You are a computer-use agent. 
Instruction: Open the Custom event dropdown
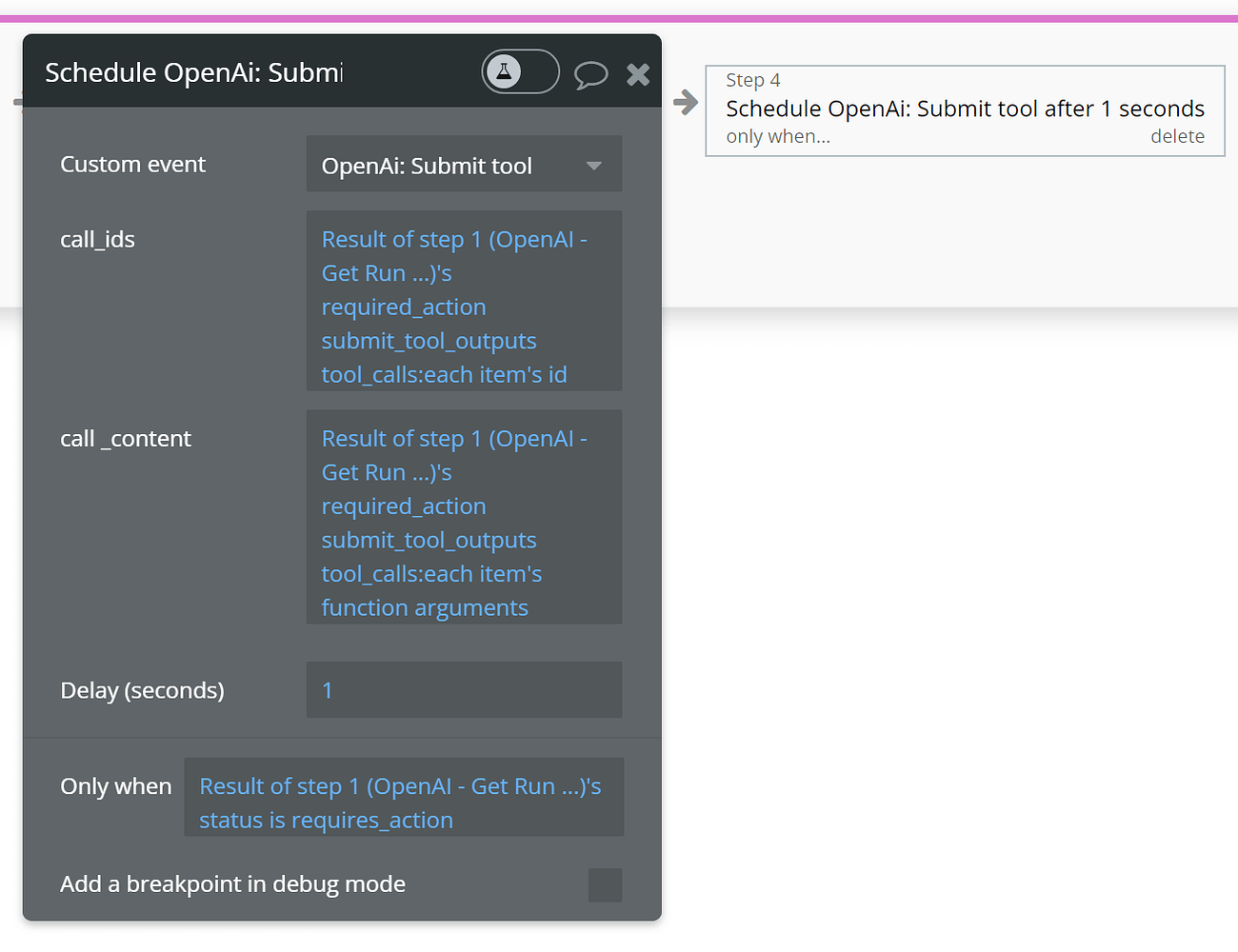464,165
